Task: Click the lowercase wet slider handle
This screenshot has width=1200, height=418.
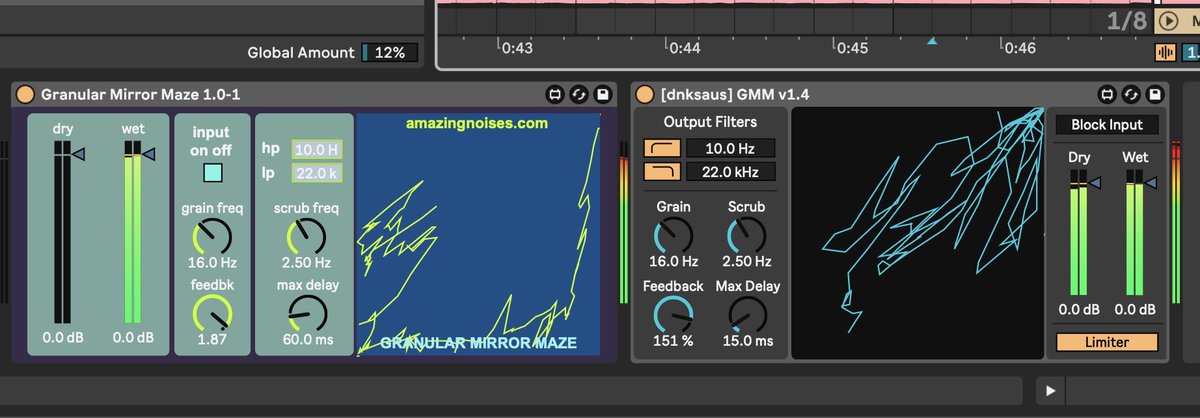Action: pyautogui.click(x=147, y=153)
